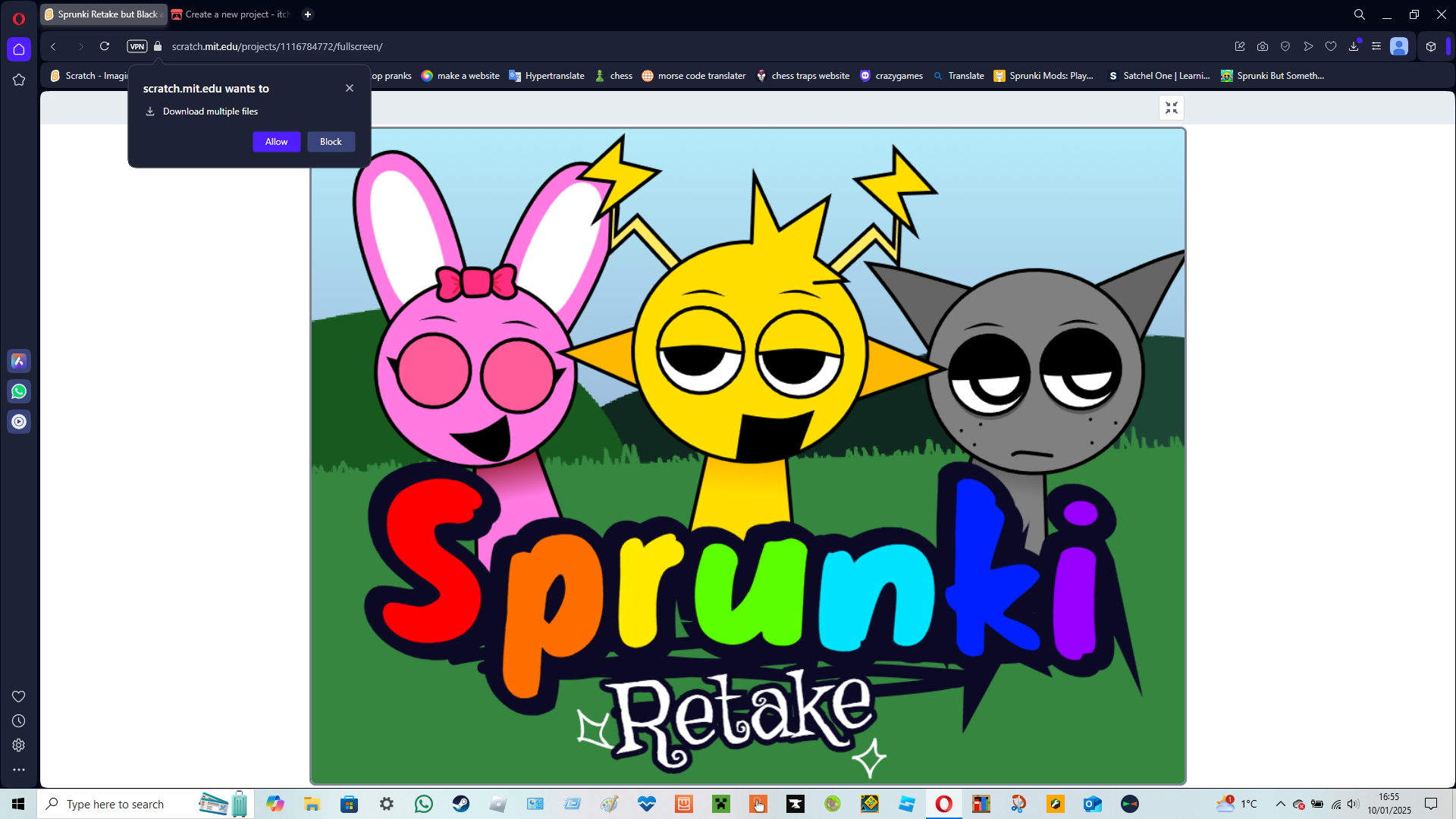Switch to the Create a new project itch tab
Screen dimensions: 1456x819
[231, 14]
